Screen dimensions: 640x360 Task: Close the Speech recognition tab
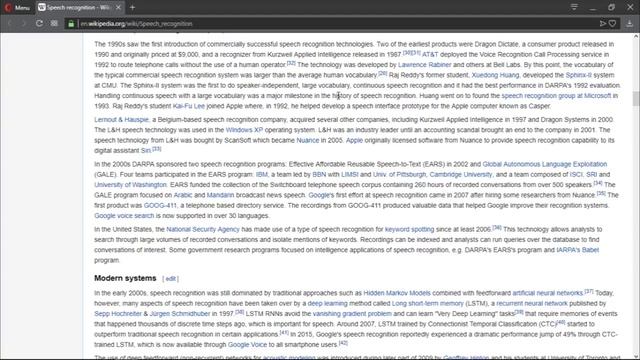coord(118,7)
